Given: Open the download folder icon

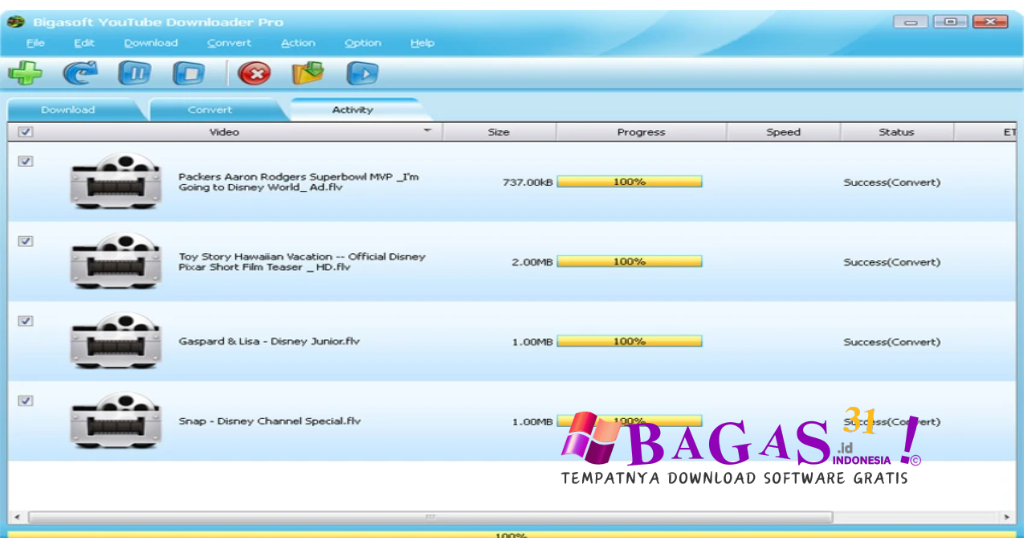Looking at the screenshot, I should pos(308,72).
